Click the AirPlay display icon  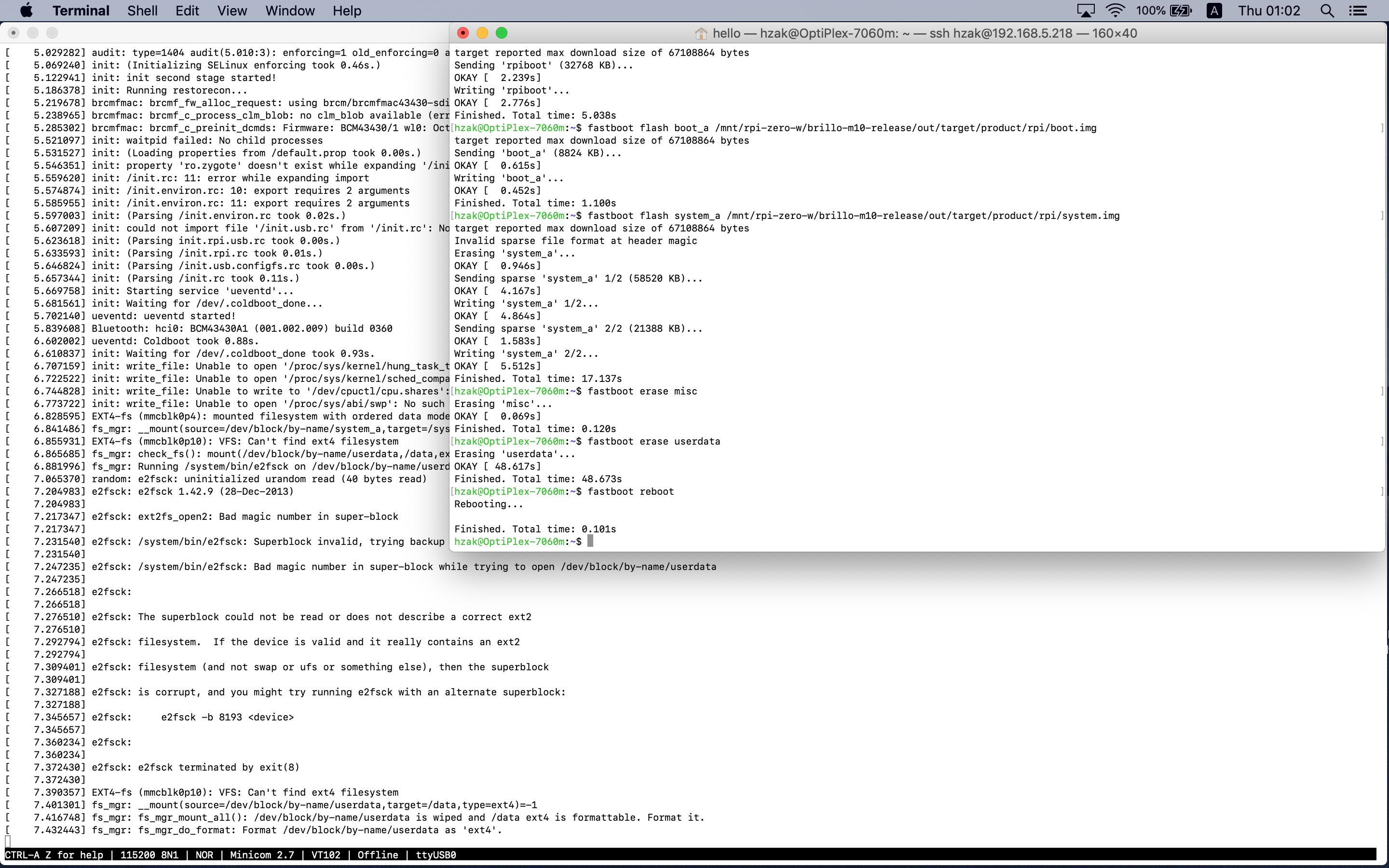click(x=1085, y=10)
